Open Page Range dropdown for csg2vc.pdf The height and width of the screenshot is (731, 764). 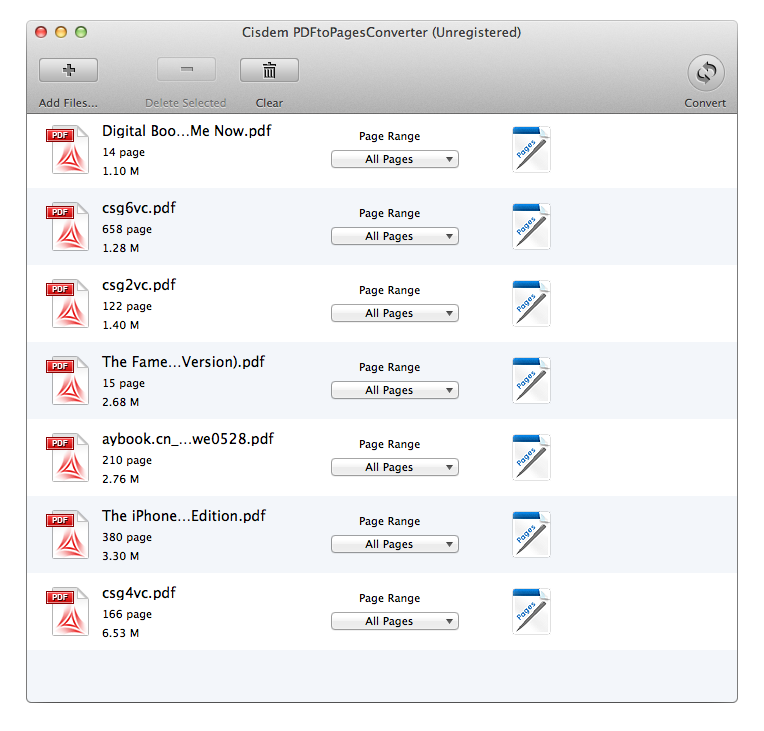[x=395, y=313]
